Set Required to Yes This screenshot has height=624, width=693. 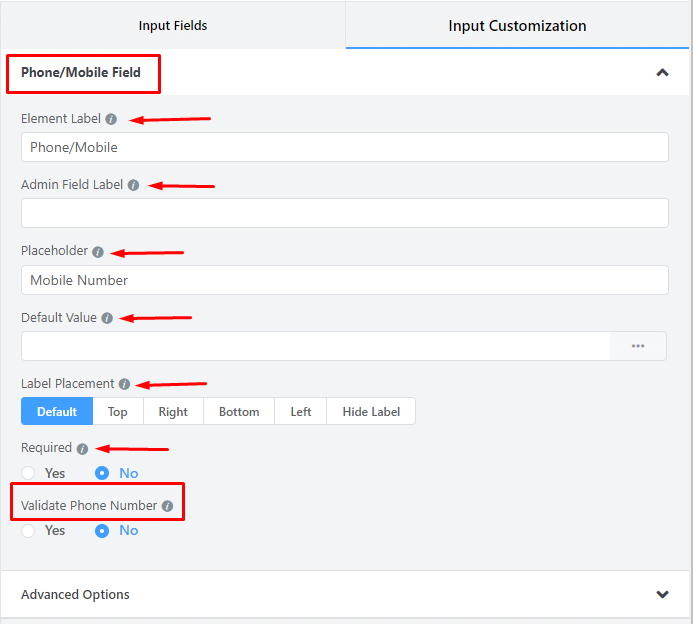28,473
